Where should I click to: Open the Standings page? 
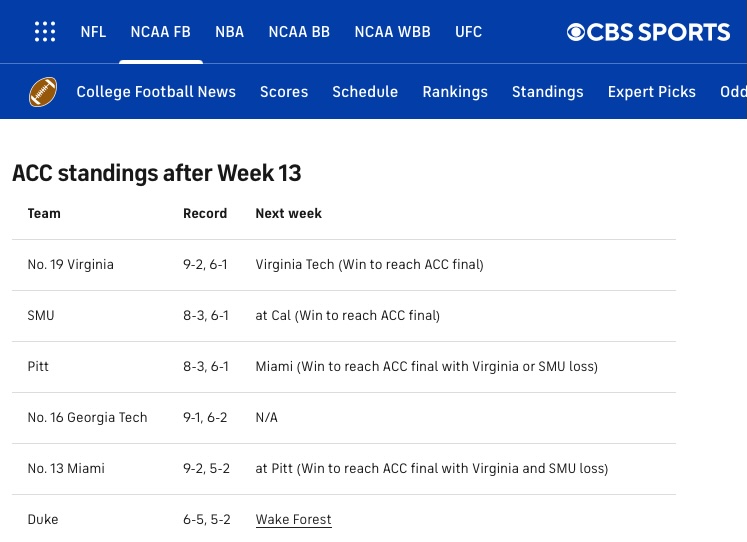[547, 92]
